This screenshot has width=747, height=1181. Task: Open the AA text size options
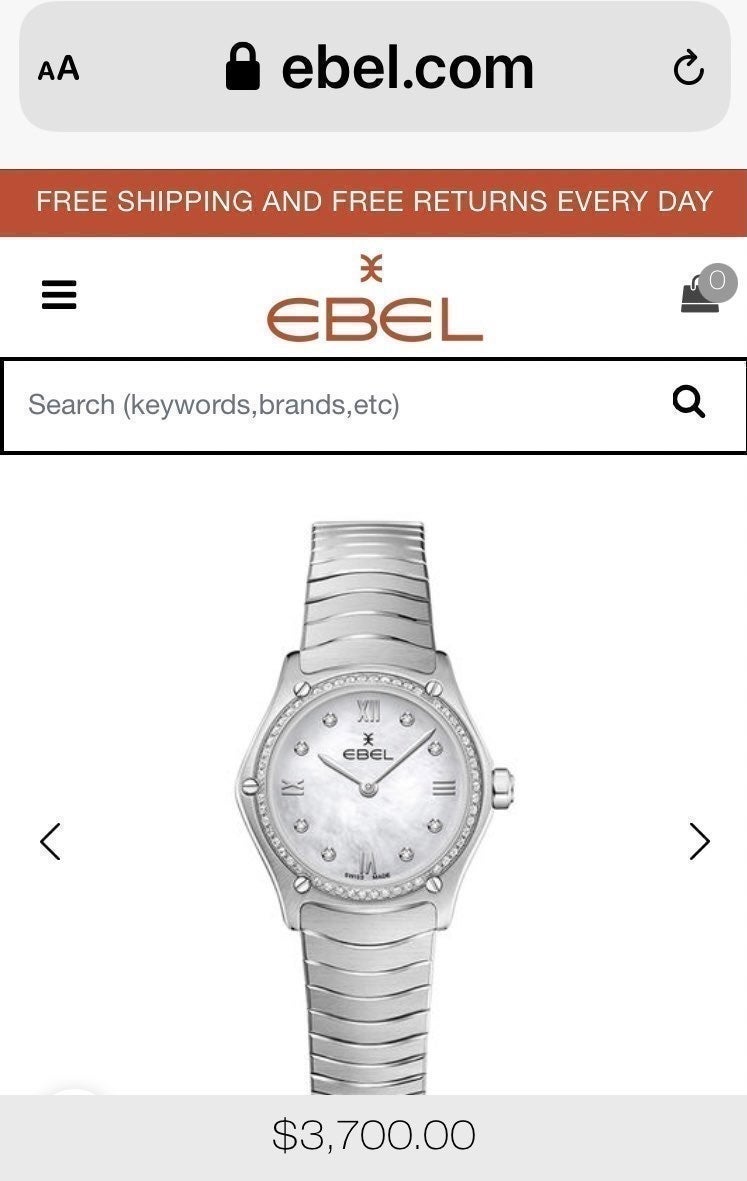click(58, 69)
